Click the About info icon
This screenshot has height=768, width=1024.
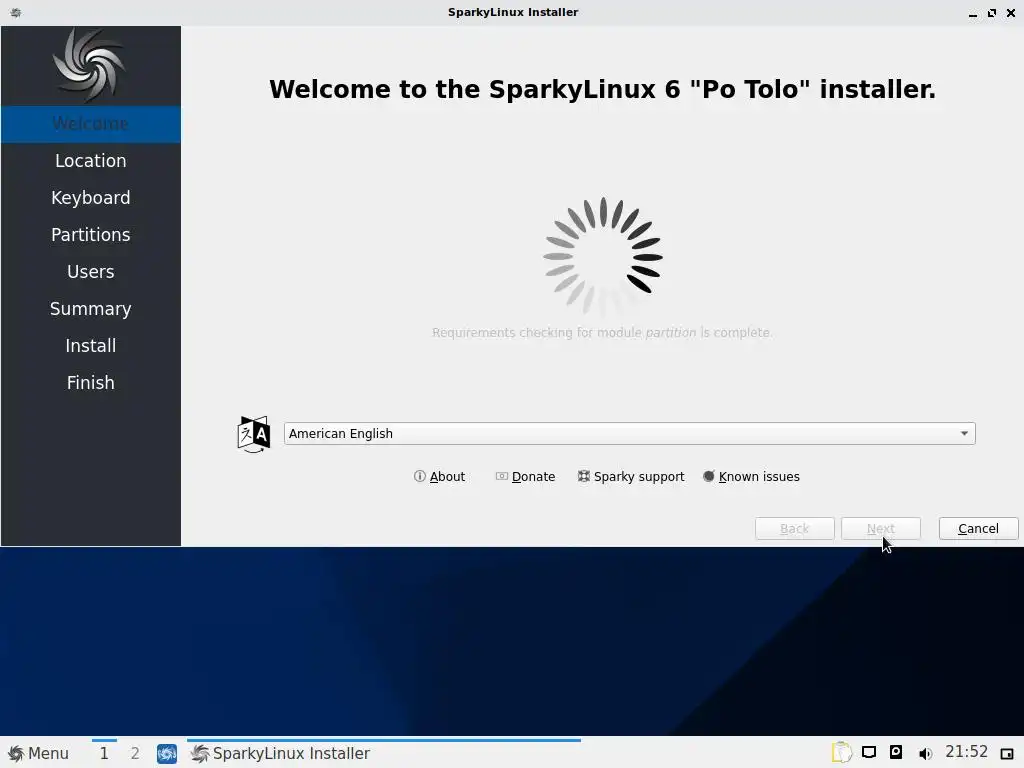[419, 476]
